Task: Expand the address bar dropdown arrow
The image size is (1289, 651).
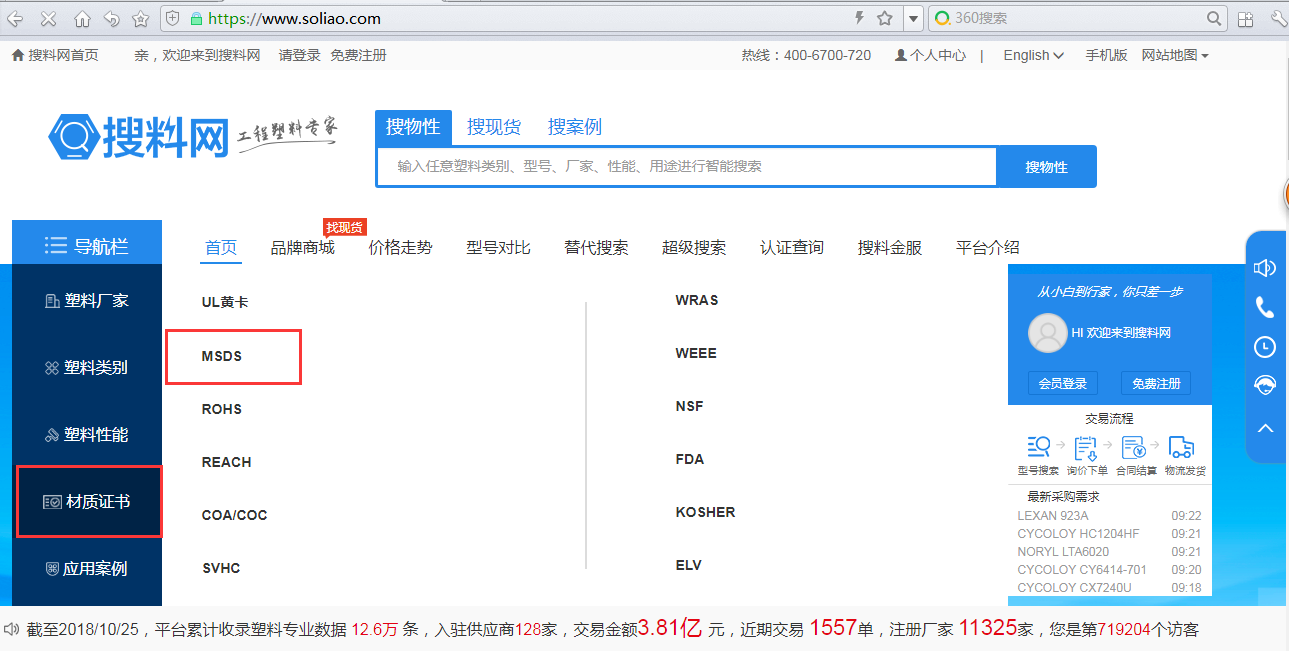Action: [x=912, y=19]
